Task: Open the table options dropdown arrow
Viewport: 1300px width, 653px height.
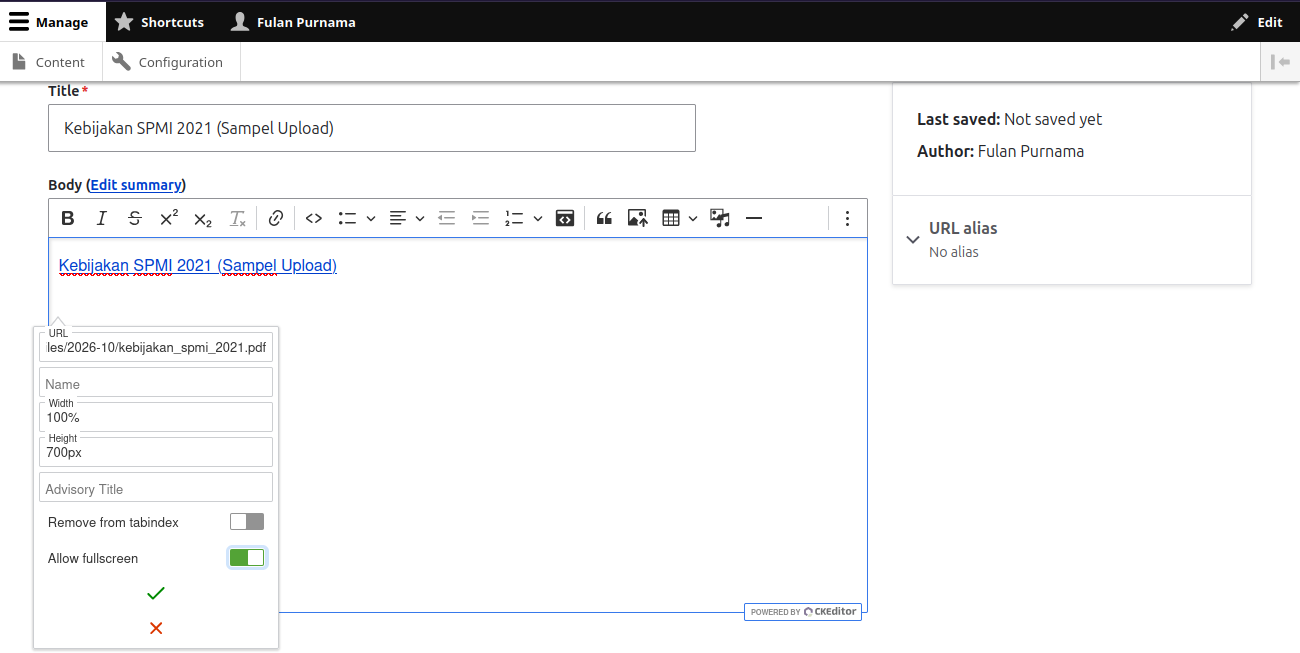Action: tap(692, 218)
